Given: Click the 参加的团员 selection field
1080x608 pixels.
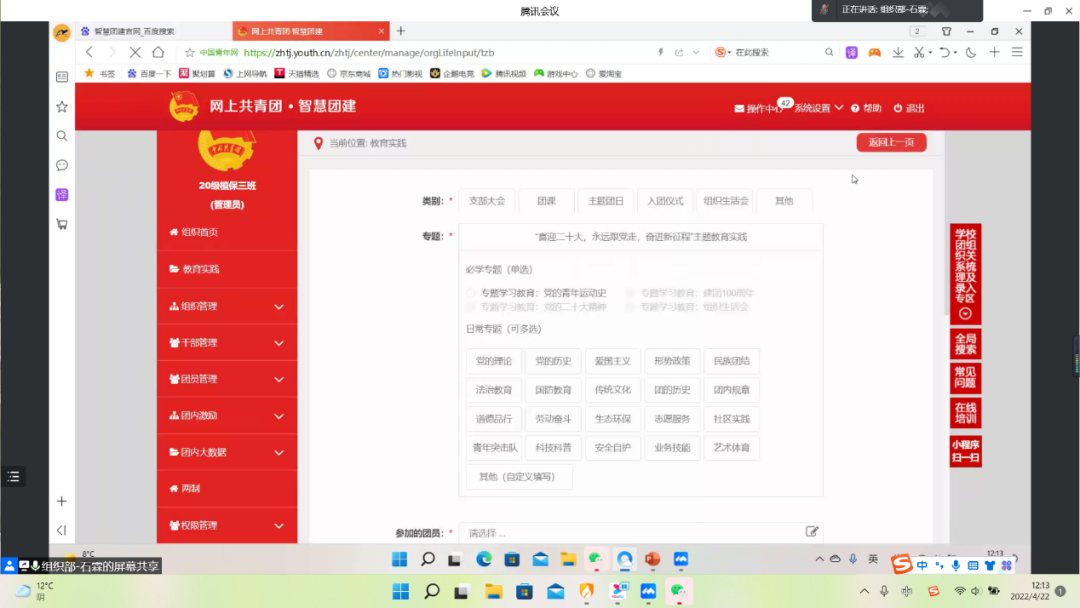Looking at the screenshot, I should (x=630, y=533).
